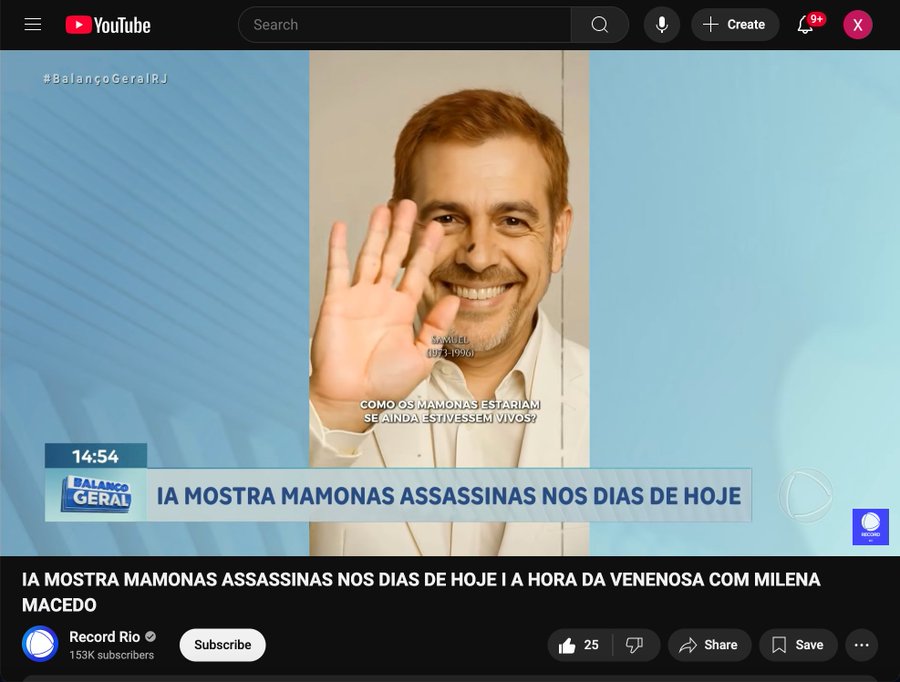This screenshot has width=900, height=682.
Task: Click the video title text
Action: [x=421, y=592]
